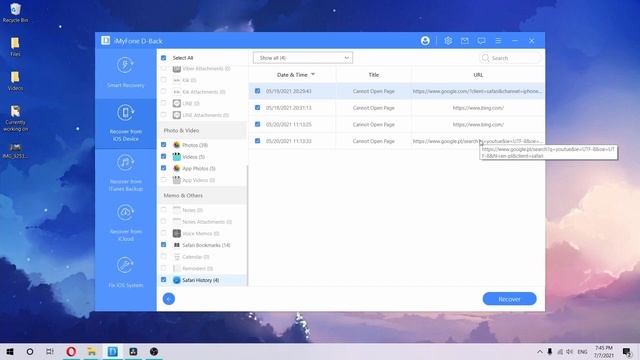Open the mail feedback icon
The height and width of the screenshot is (360, 640).
(x=464, y=41)
